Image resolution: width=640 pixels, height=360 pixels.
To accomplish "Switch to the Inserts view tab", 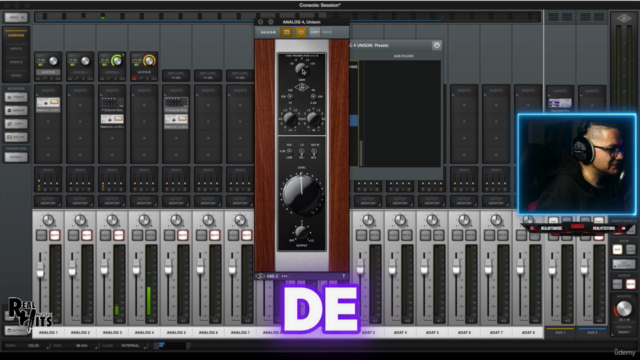I will pyautogui.click(x=16, y=62).
